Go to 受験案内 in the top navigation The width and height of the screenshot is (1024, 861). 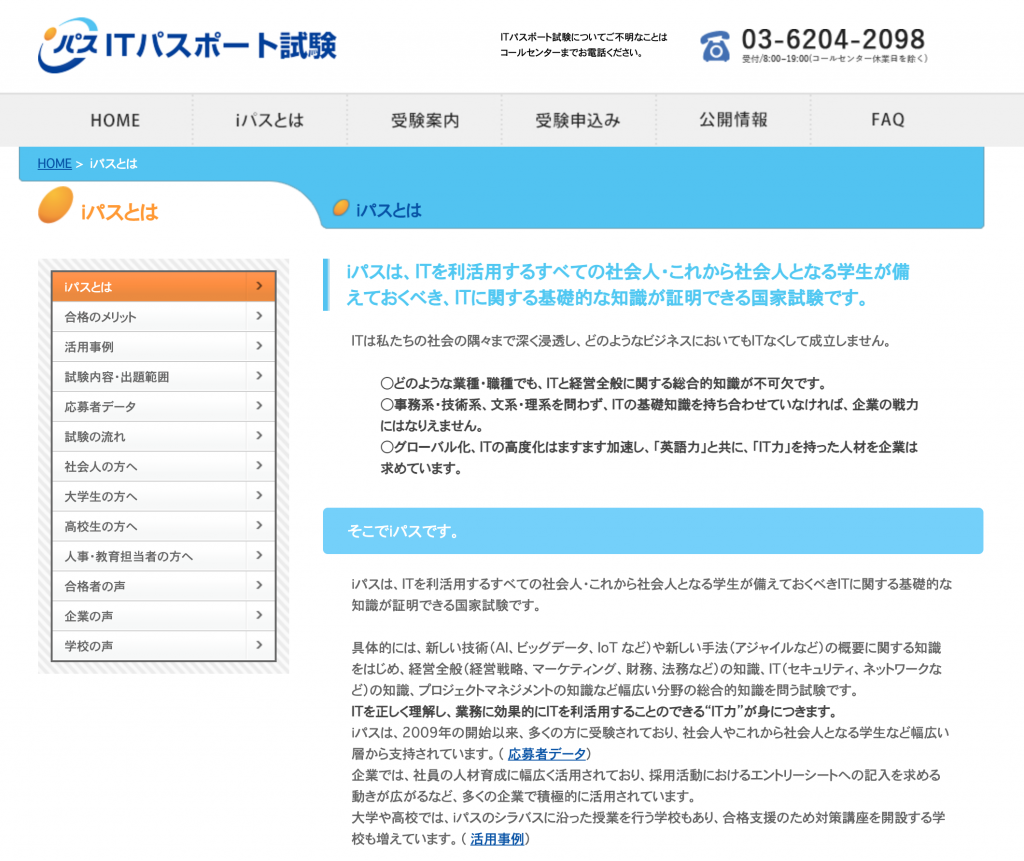click(424, 120)
